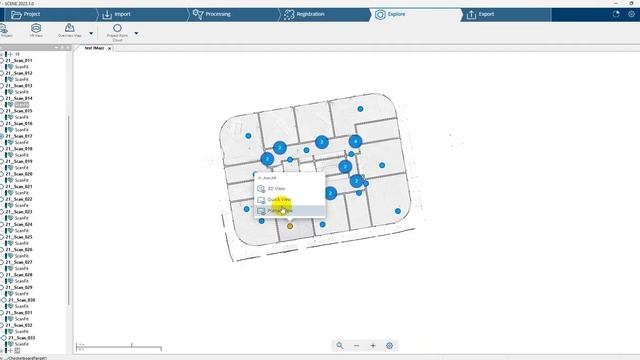Choose 3D View in the scan popup
The image size is (640, 360).
(x=289, y=189)
